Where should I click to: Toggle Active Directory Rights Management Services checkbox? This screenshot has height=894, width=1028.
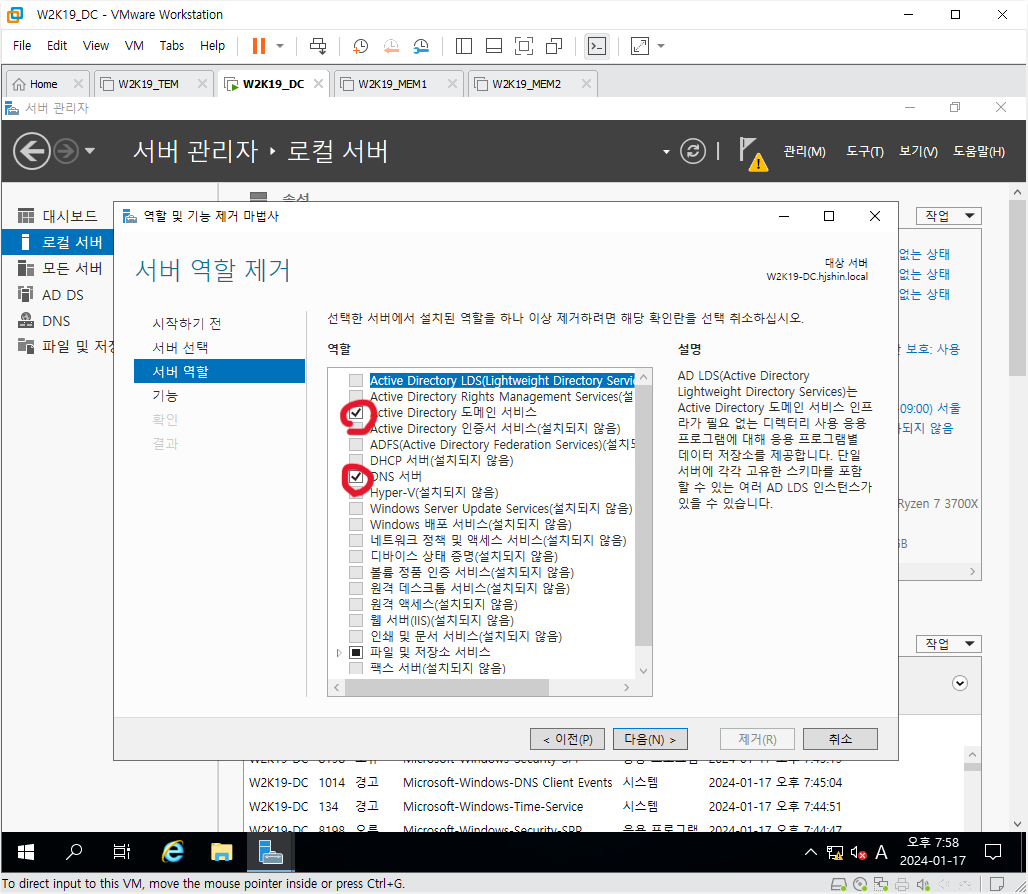click(x=356, y=397)
